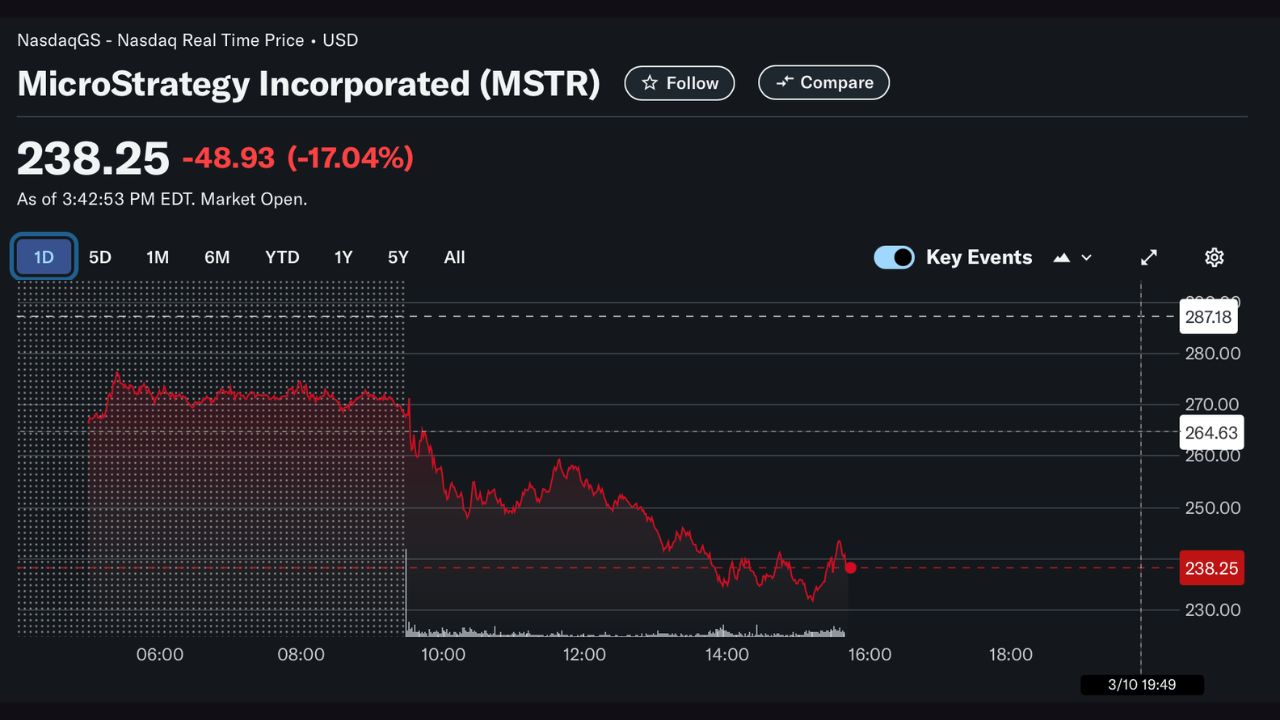Click the 14:00 time axis label
Image resolution: width=1280 pixels, height=720 pixels.
tap(727, 654)
